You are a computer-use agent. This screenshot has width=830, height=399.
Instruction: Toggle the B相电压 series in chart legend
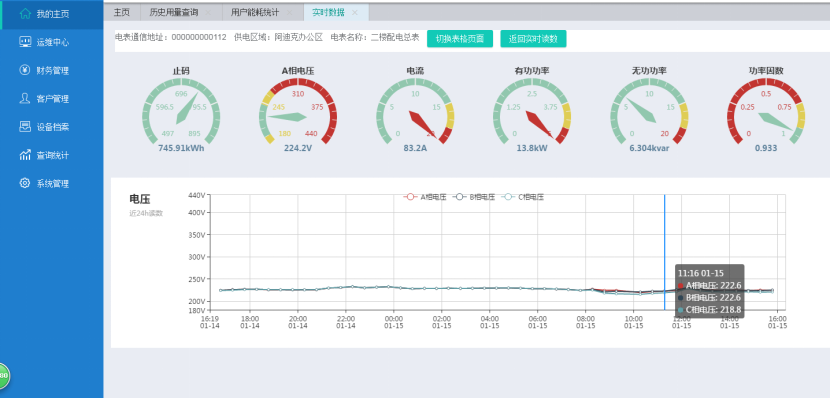click(473, 197)
